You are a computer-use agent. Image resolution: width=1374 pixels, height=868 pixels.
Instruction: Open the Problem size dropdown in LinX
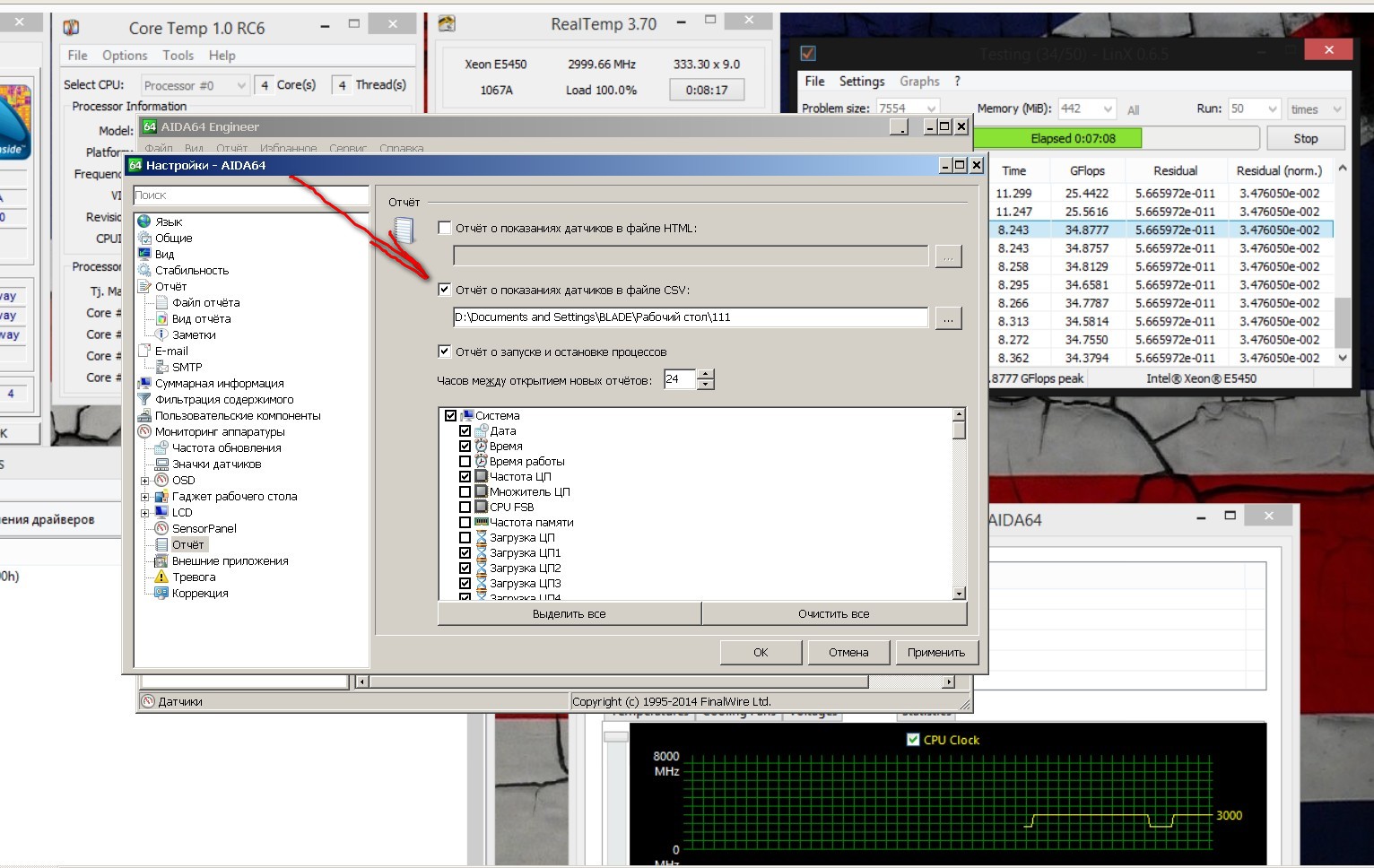[x=908, y=108]
